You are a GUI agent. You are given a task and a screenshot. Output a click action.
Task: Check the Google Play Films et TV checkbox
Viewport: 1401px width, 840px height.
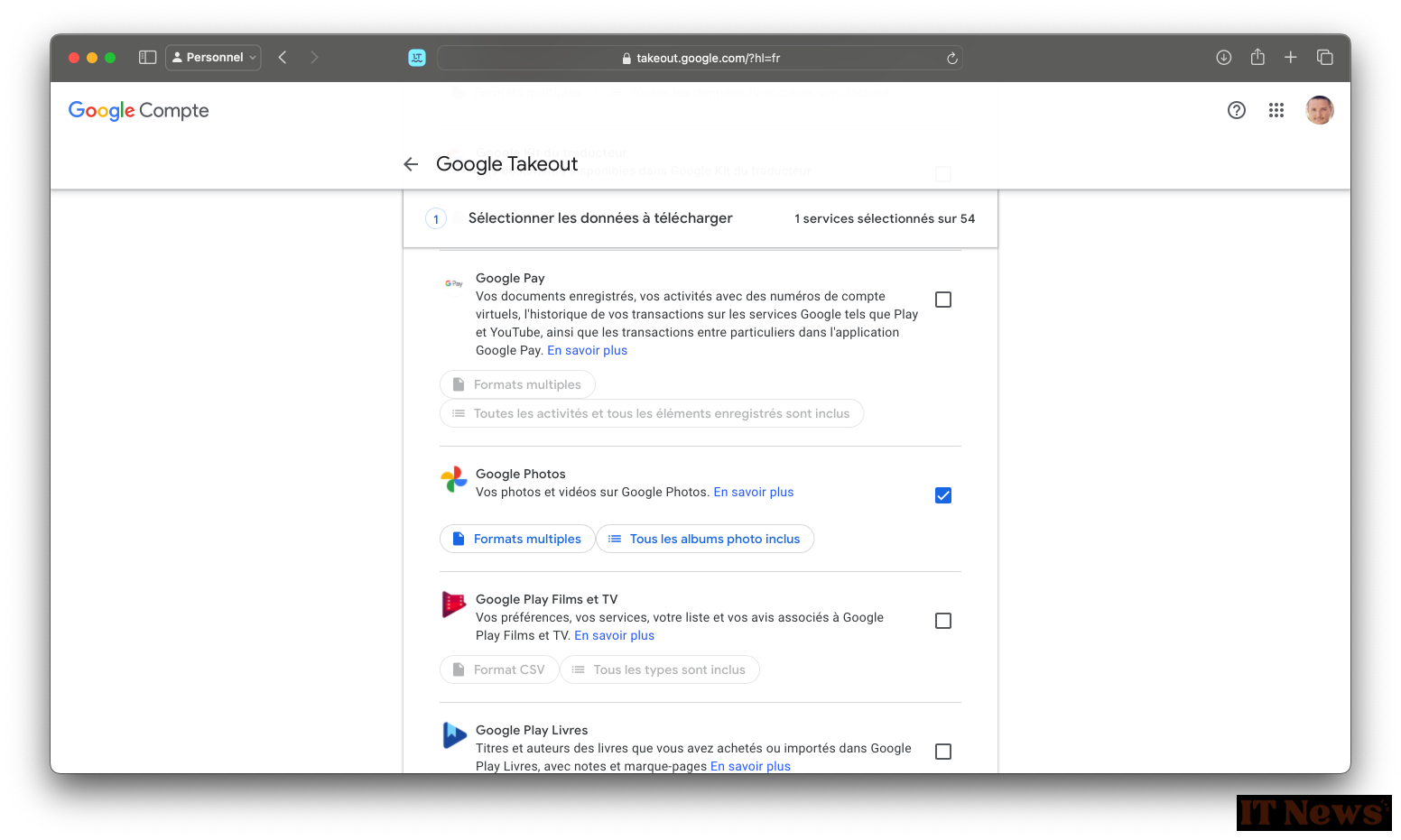943,621
